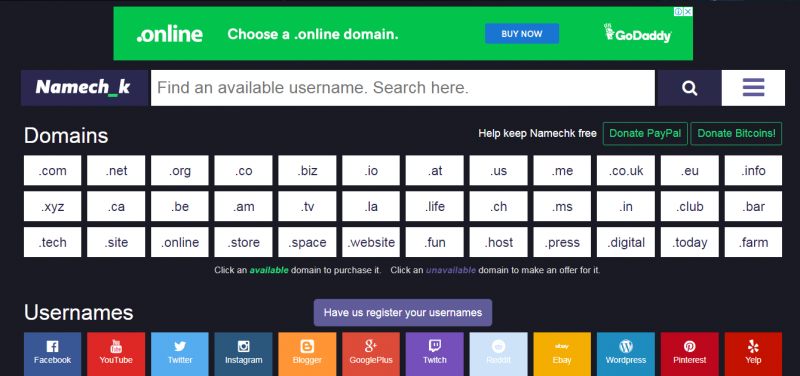Select the .farm domain tile
The height and width of the screenshot is (376, 800).
[x=753, y=242]
